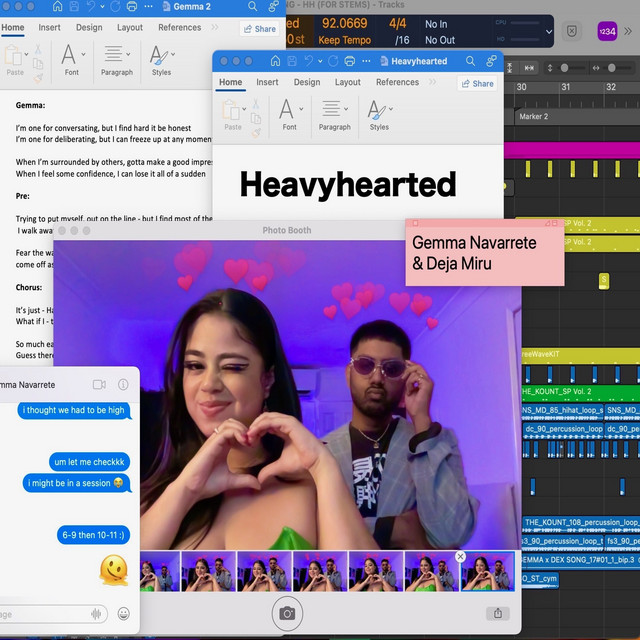The width and height of the screenshot is (640, 640).
Task: Open more toolbar options in Gemma 2 window
Action: point(148,6)
